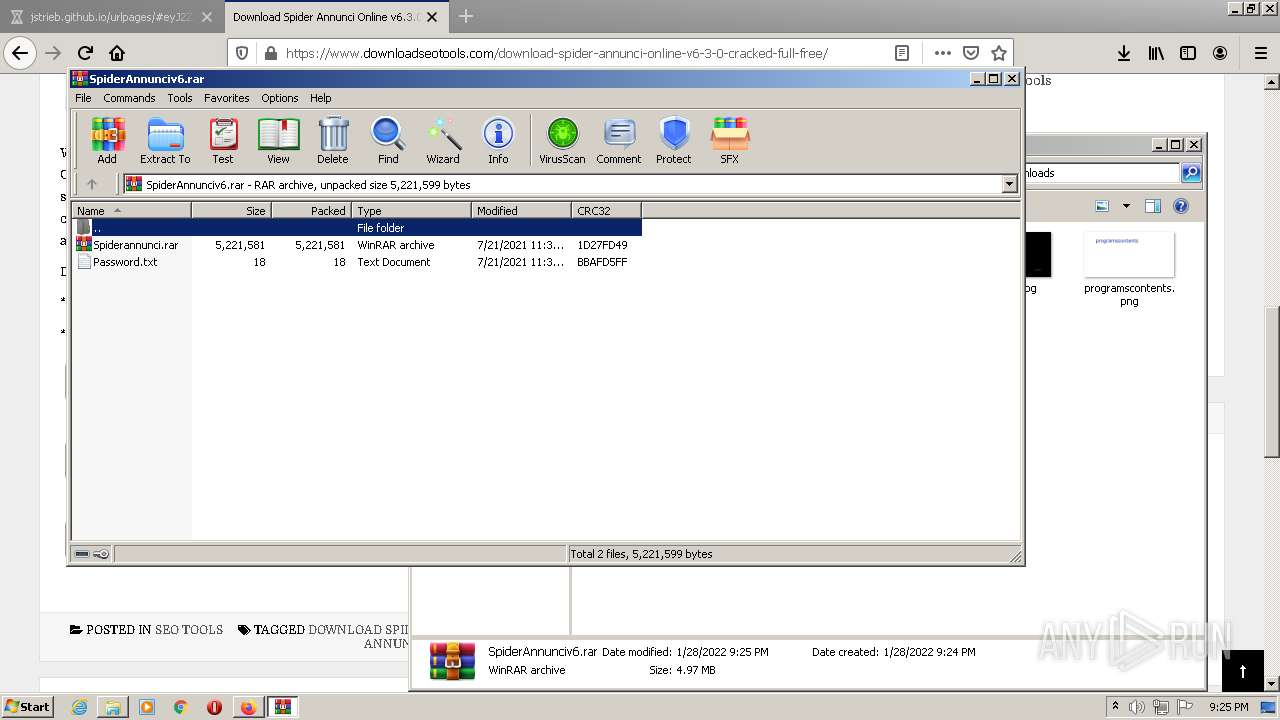This screenshot has height=720, width=1280.
Task: Click the jstrieb.github.io browser tab
Action: [x=111, y=17]
